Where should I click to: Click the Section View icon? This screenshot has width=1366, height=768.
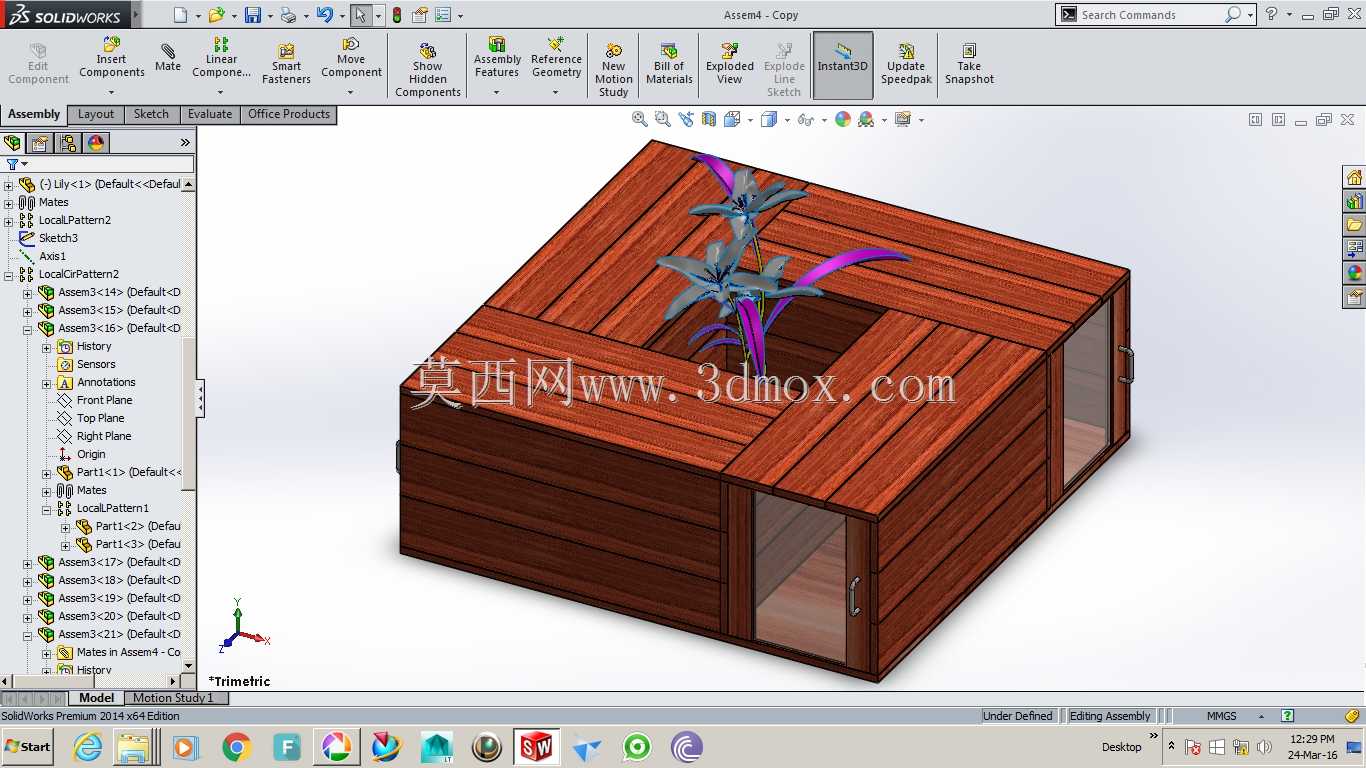(709, 119)
